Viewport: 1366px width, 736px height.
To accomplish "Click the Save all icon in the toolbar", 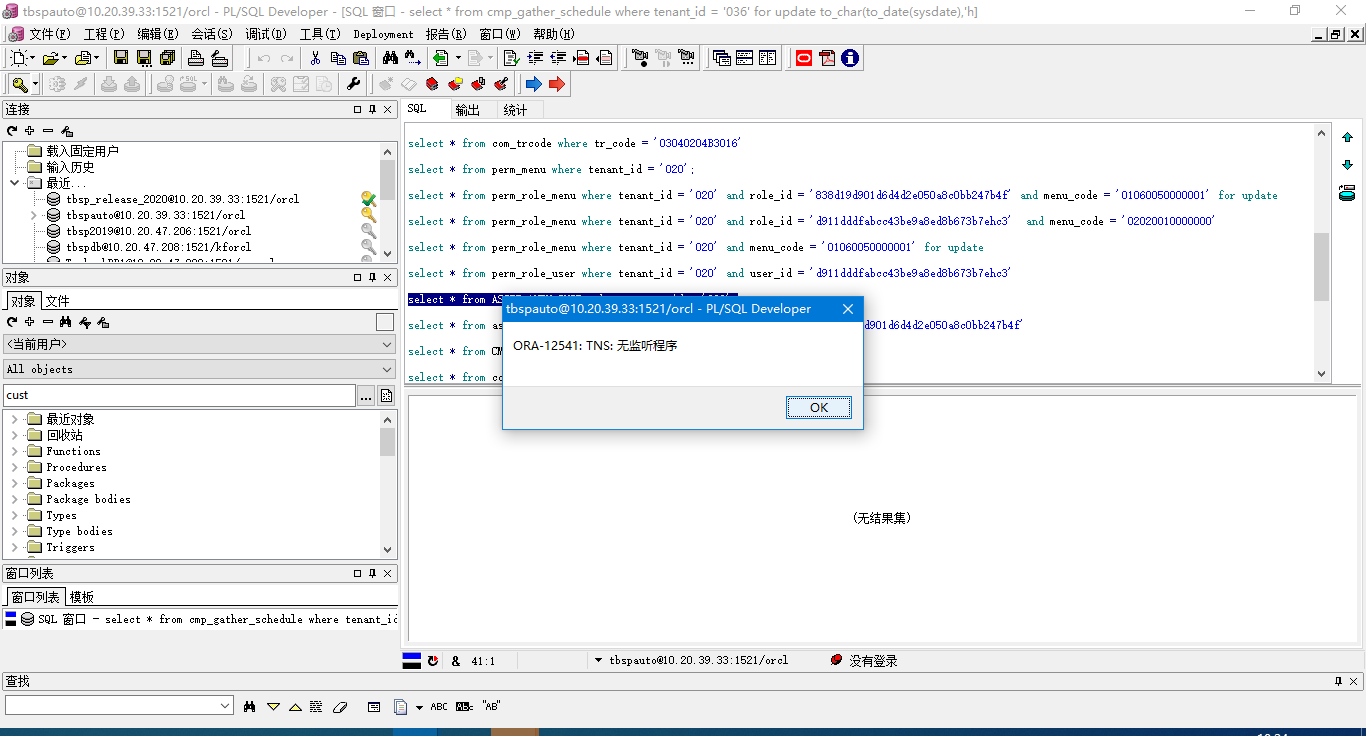I will point(167,58).
